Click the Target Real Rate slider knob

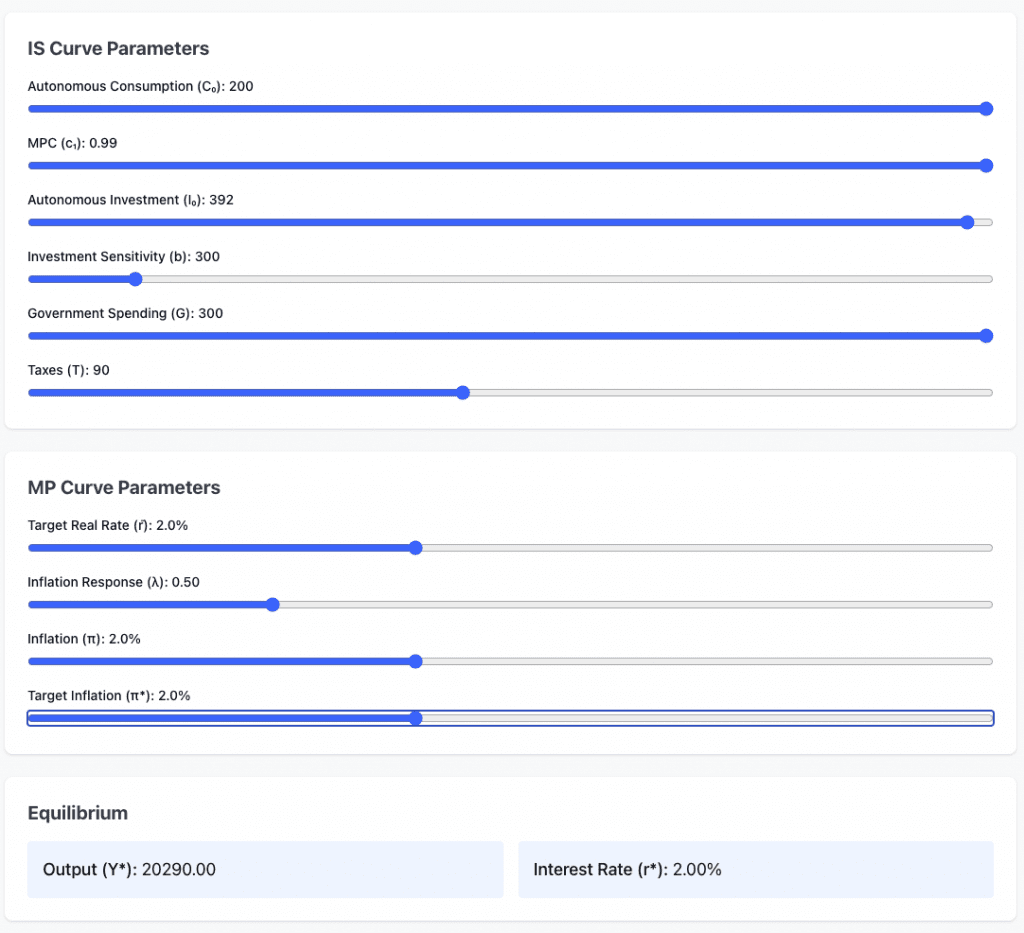tap(416, 548)
